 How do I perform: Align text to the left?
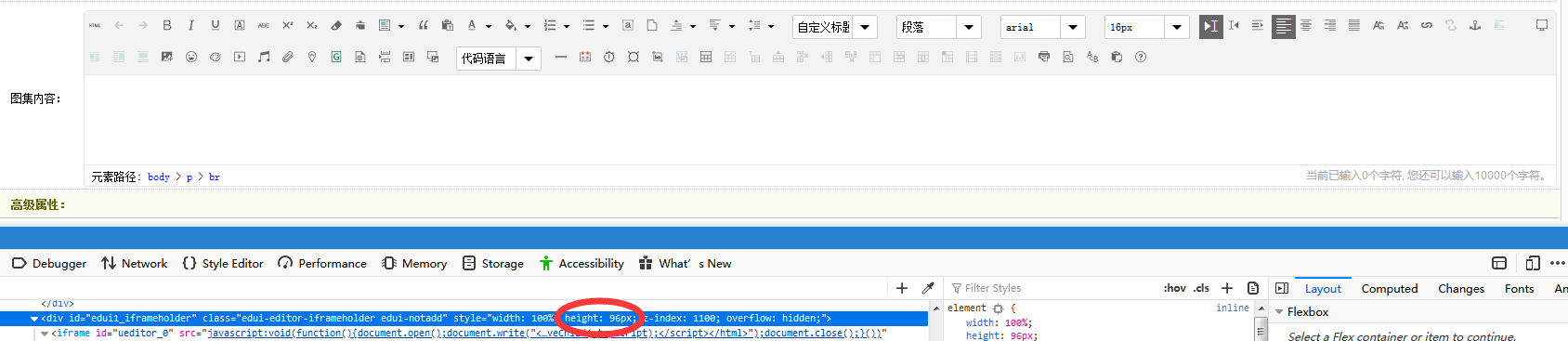1283,26
